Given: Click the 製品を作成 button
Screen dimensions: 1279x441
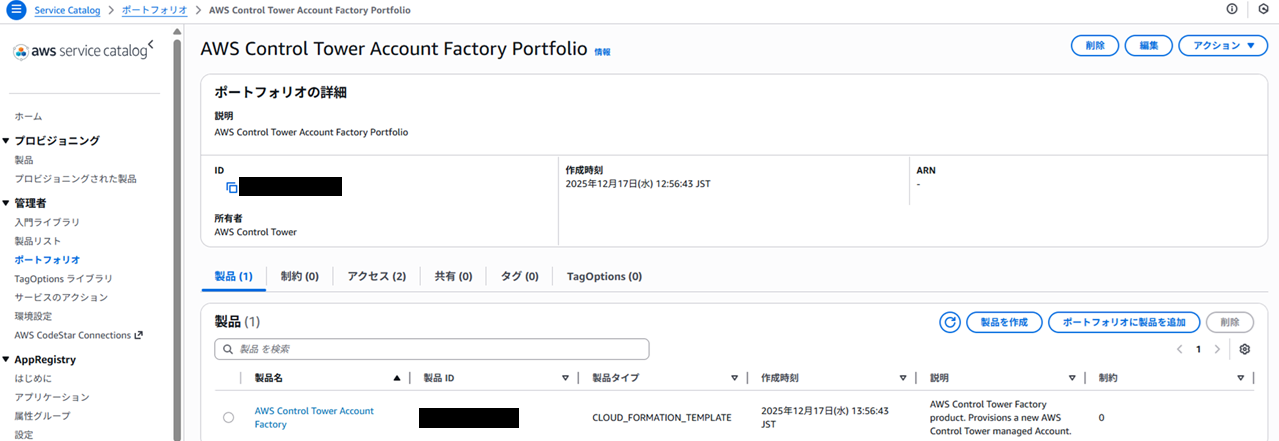Looking at the screenshot, I should [x=1004, y=322].
